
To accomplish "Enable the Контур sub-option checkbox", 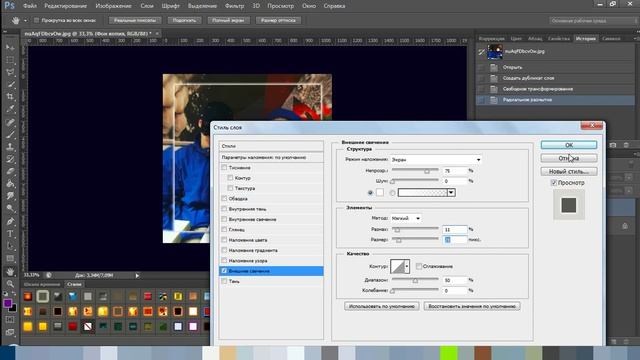I will (231, 178).
